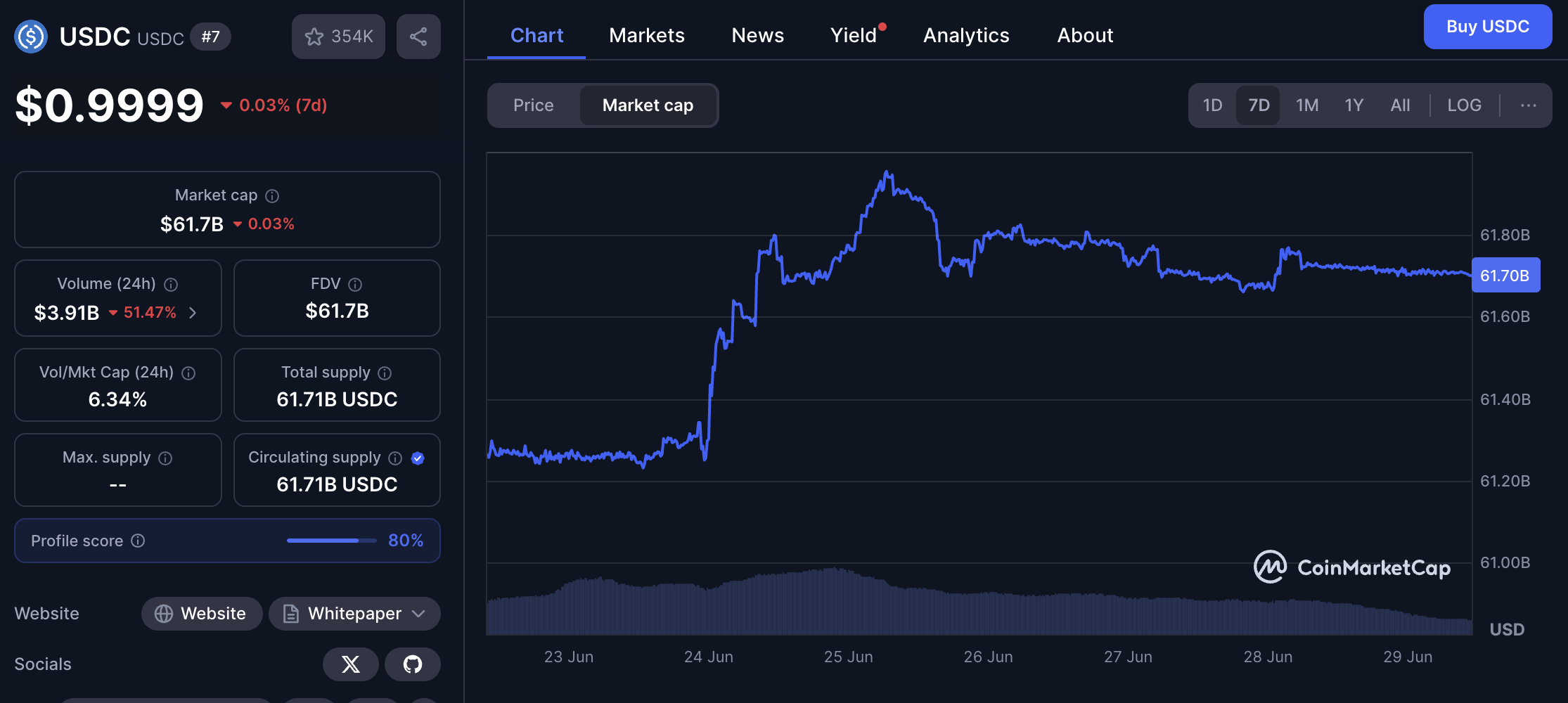The height and width of the screenshot is (703, 1568).
Task: Click the circulating supply verified badge
Action: click(x=418, y=458)
